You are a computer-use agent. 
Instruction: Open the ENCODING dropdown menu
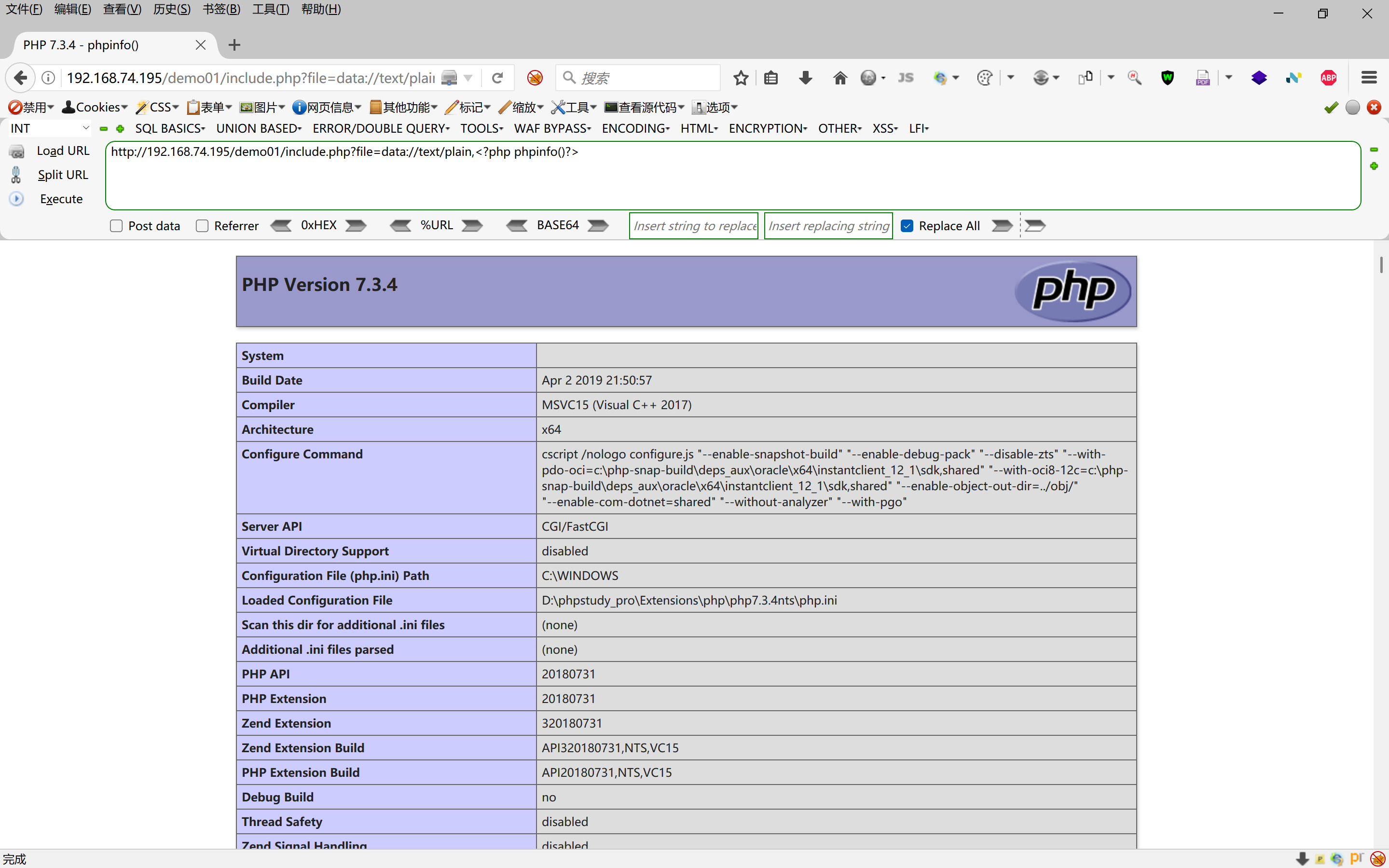635,129
